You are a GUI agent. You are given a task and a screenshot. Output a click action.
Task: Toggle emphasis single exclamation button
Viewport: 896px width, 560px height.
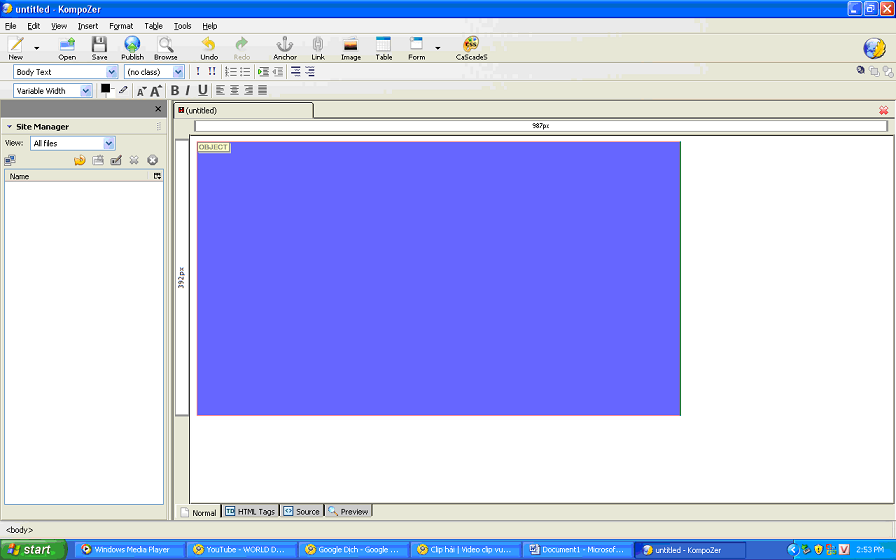[198, 71]
